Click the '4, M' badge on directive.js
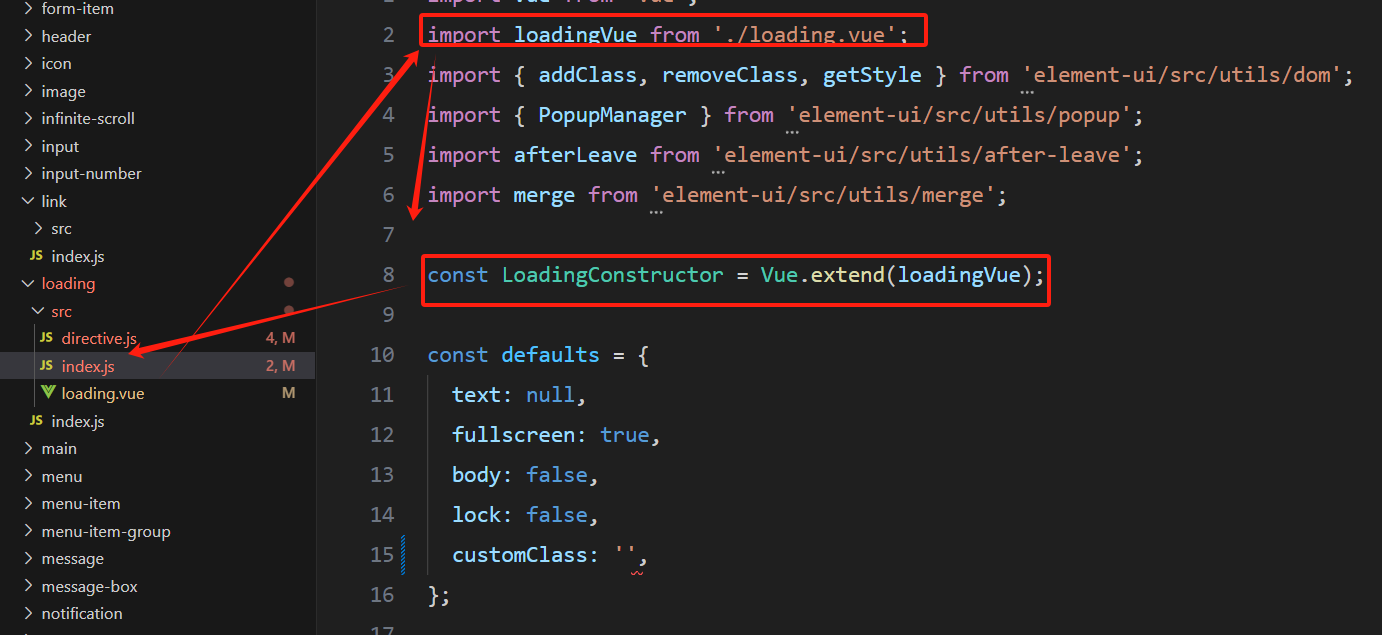1382x635 pixels. [282, 338]
